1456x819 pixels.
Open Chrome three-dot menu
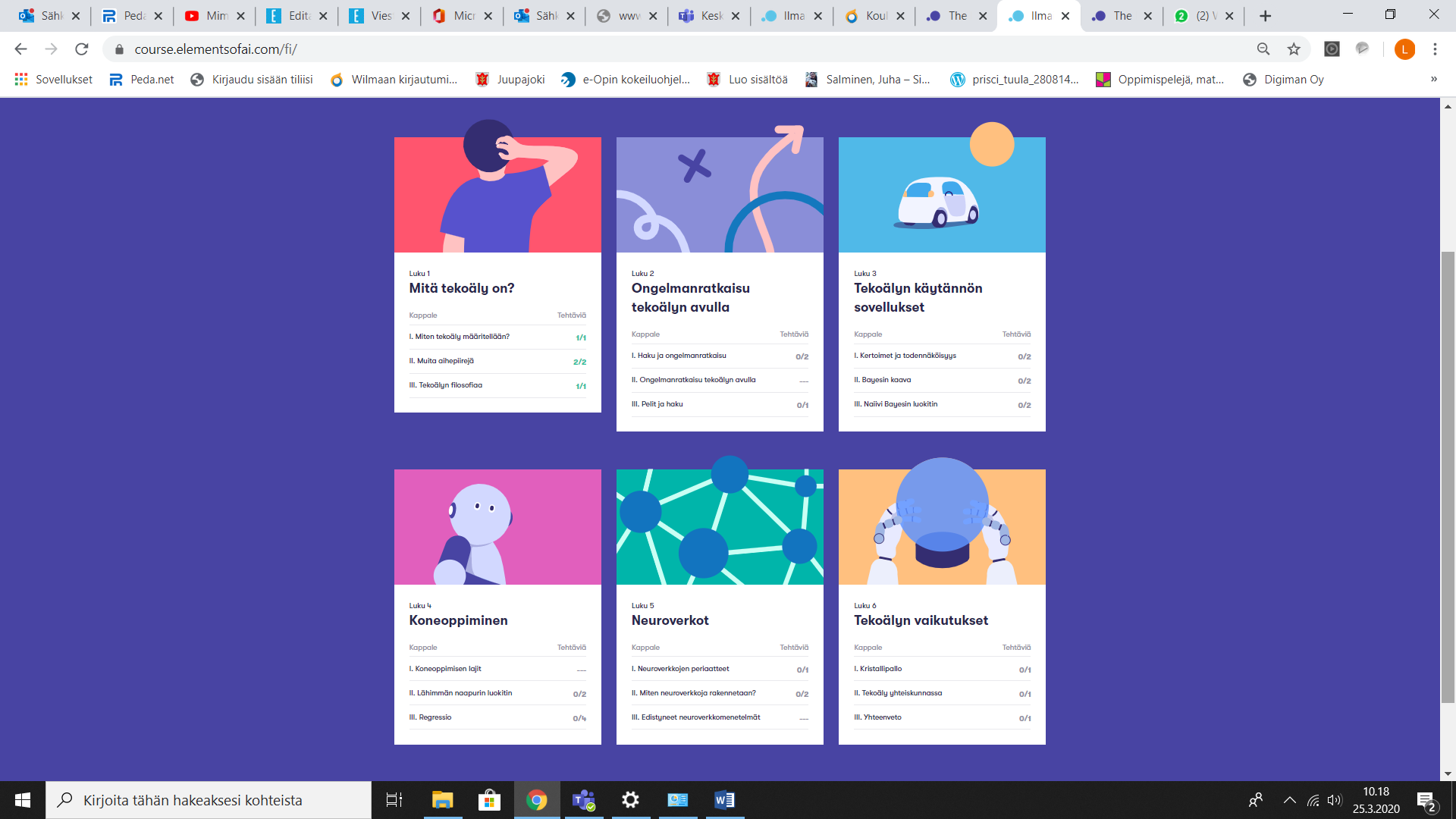click(1435, 49)
